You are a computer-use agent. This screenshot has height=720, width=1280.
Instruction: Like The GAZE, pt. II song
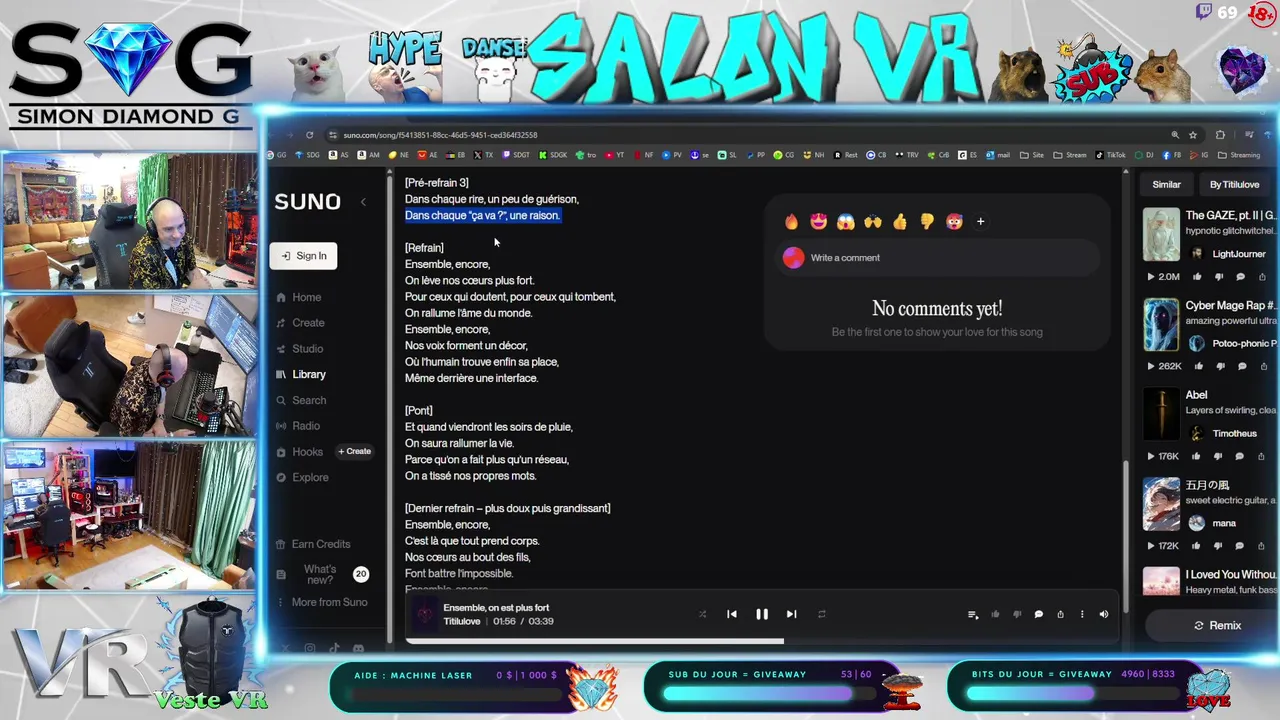coord(1198,277)
